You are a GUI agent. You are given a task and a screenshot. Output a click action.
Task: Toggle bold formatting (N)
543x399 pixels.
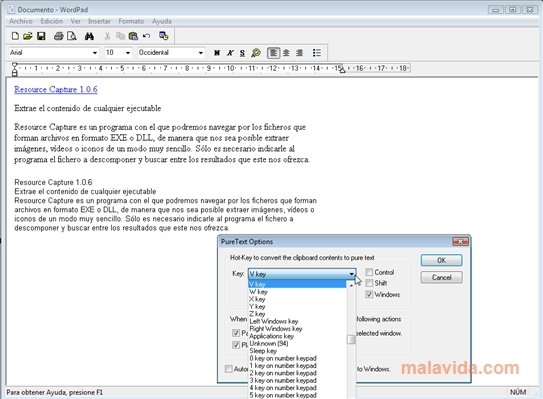[x=217, y=53]
